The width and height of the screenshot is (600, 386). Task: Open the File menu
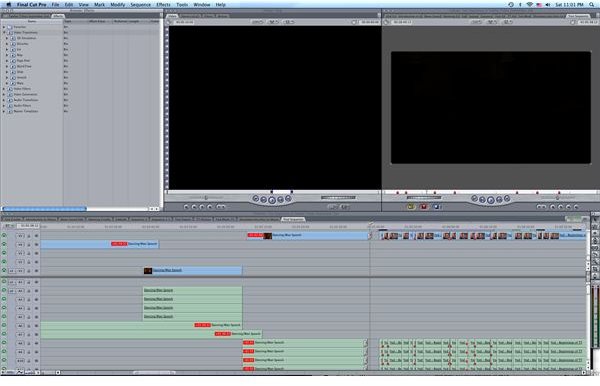tap(55, 5)
